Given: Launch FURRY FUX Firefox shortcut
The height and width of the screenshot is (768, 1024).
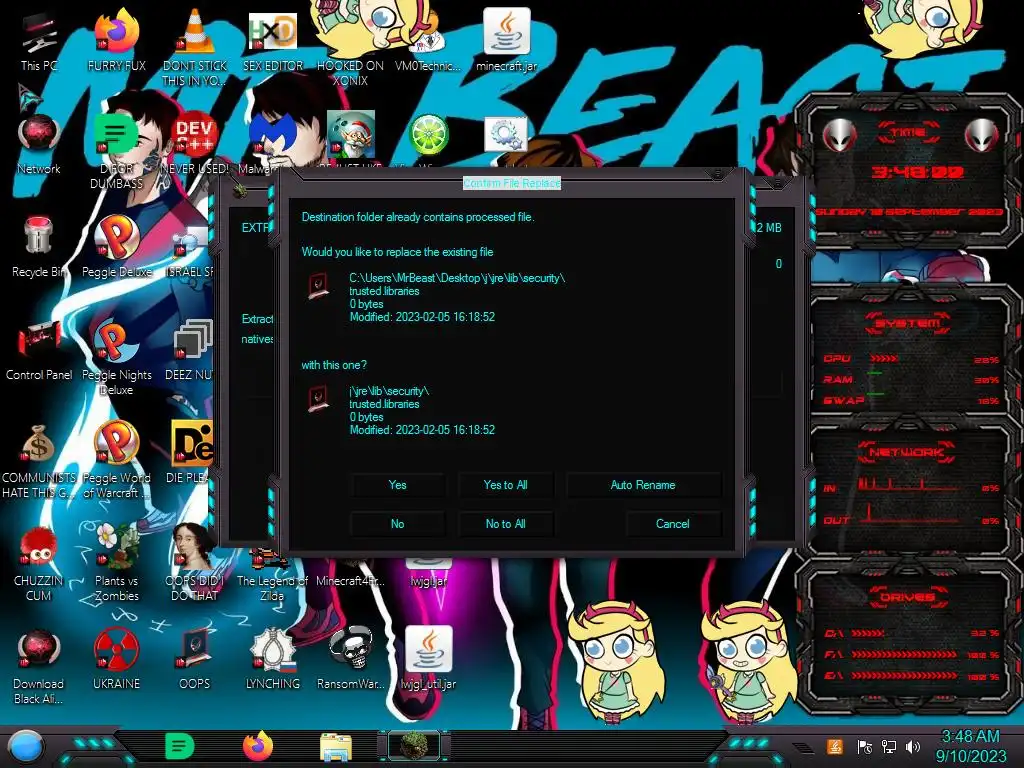Looking at the screenshot, I should click(116, 40).
